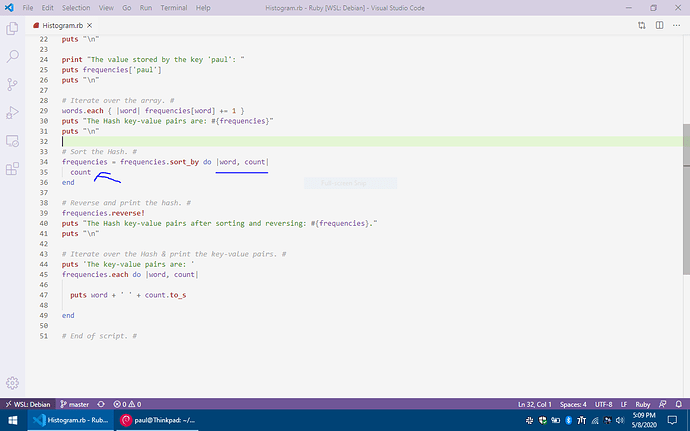Open the Selection menu
The height and width of the screenshot is (431, 690).
click(76, 8)
